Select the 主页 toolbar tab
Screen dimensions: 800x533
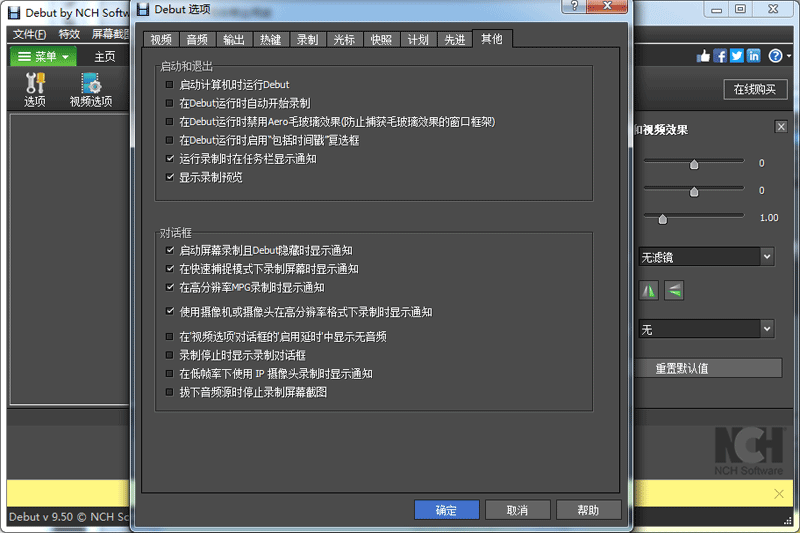coord(105,57)
